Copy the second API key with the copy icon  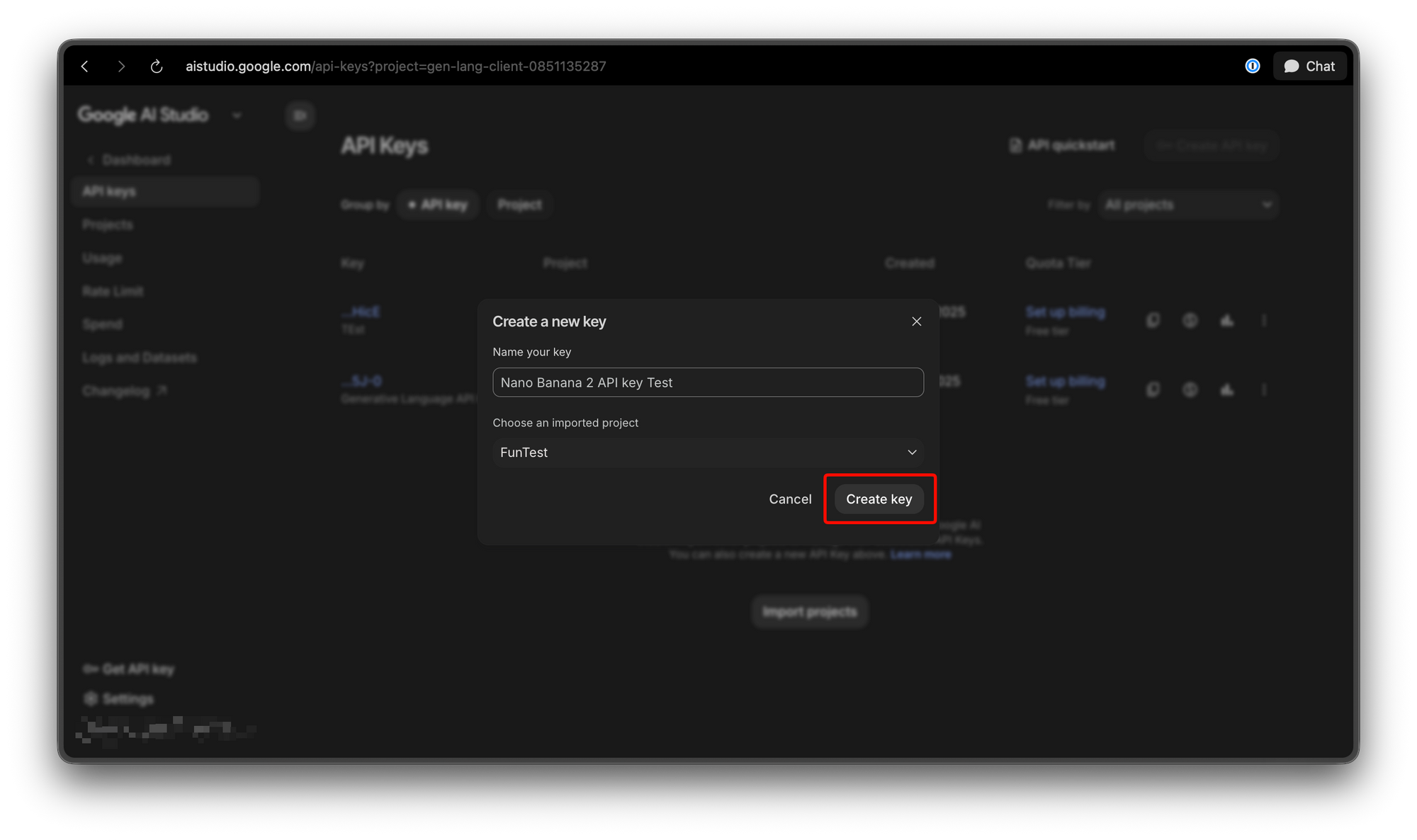(x=1153, y=390)
